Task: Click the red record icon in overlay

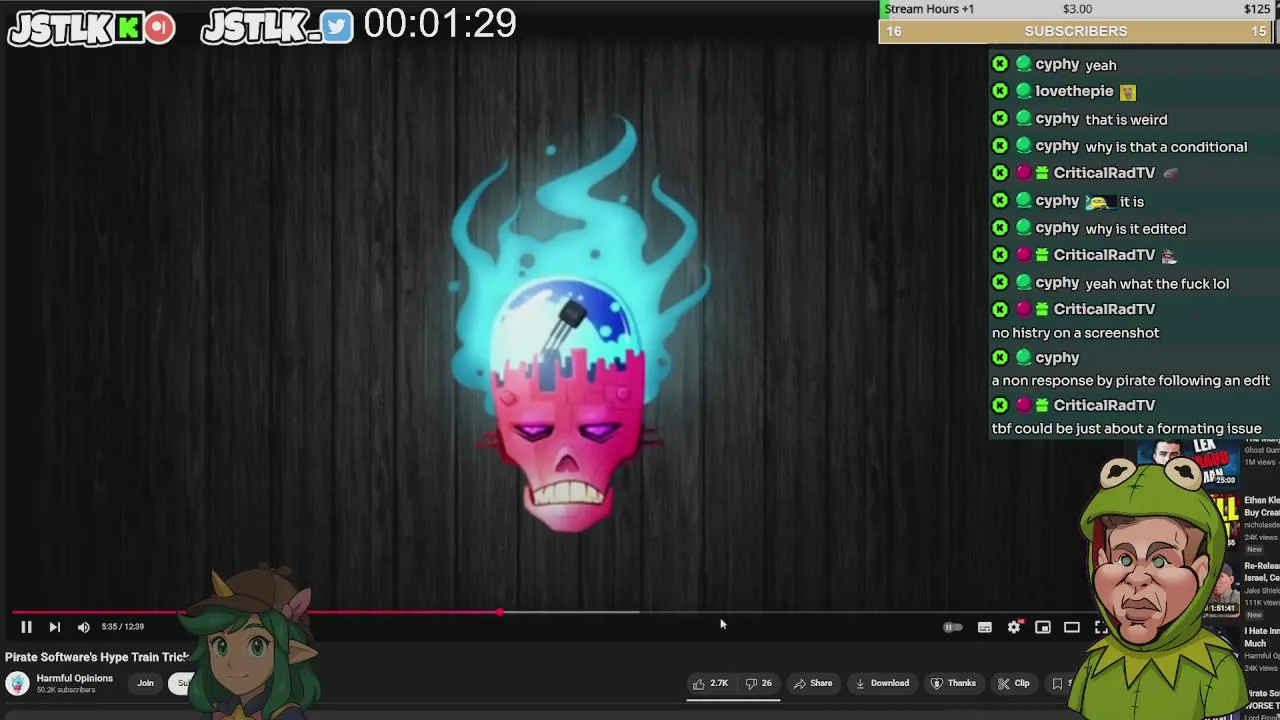Action: (159, 27)
